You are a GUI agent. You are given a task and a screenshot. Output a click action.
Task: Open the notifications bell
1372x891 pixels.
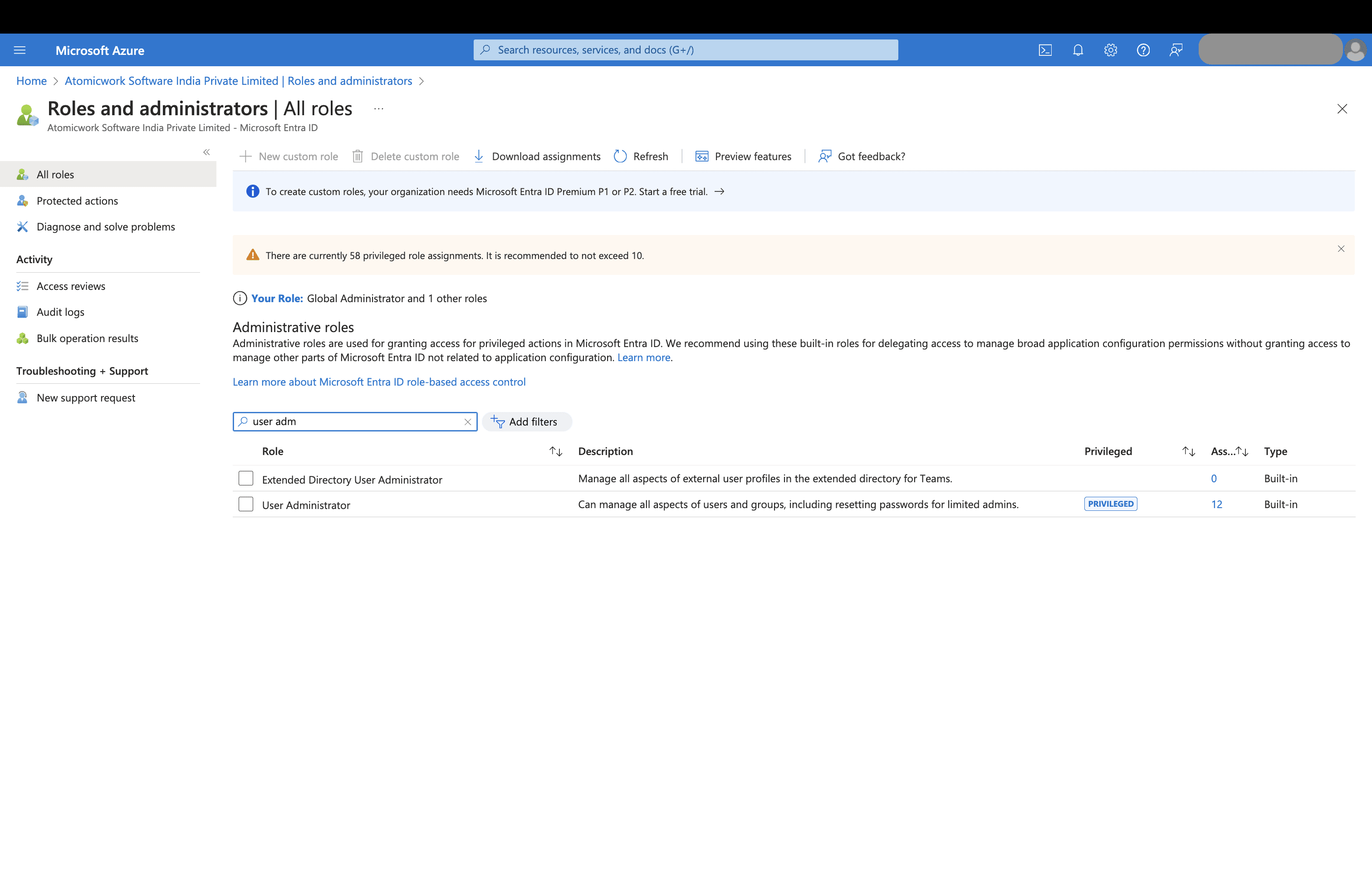(1078, 50)
